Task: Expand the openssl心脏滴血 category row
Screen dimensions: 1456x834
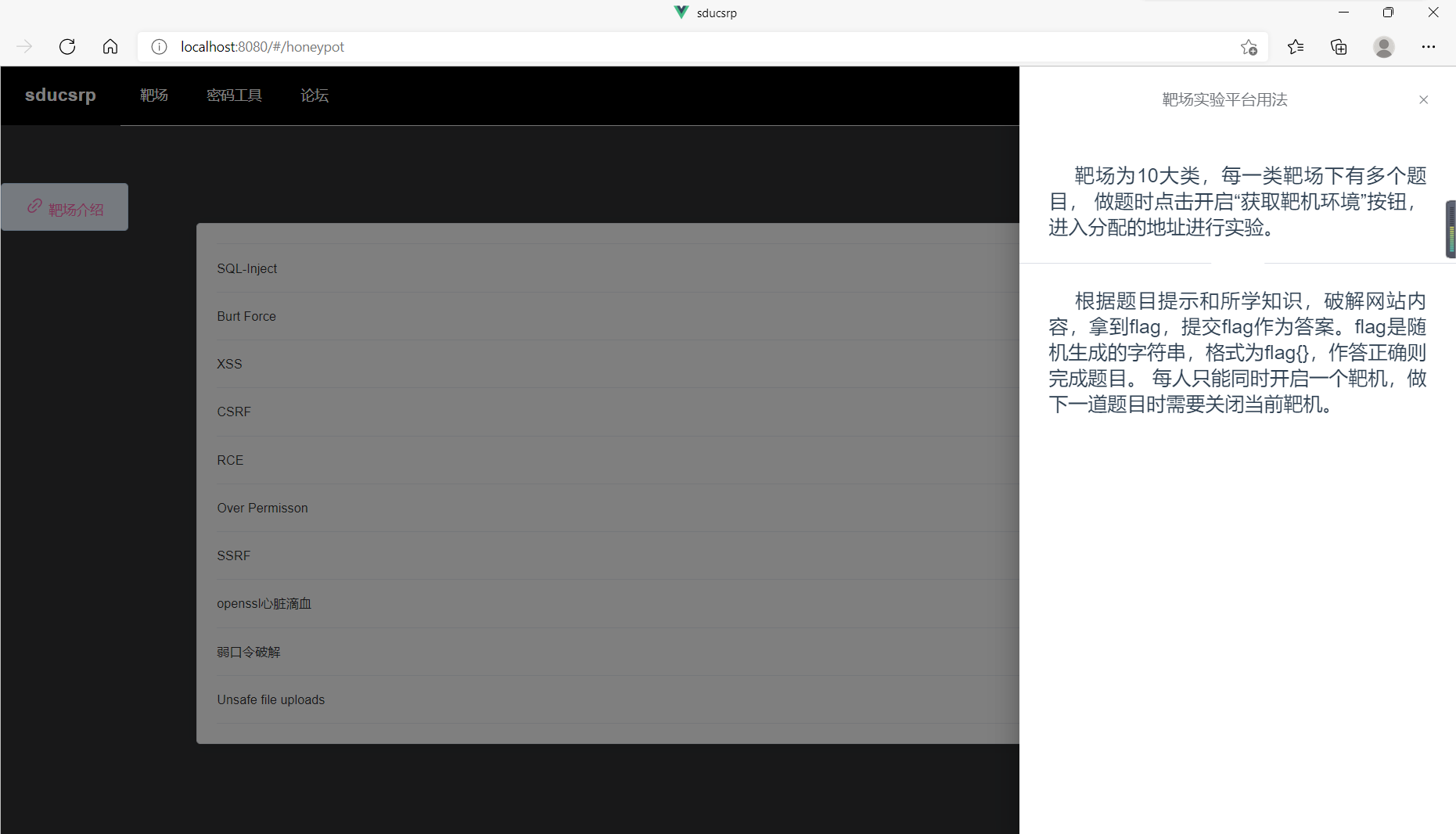Action: 617,603
